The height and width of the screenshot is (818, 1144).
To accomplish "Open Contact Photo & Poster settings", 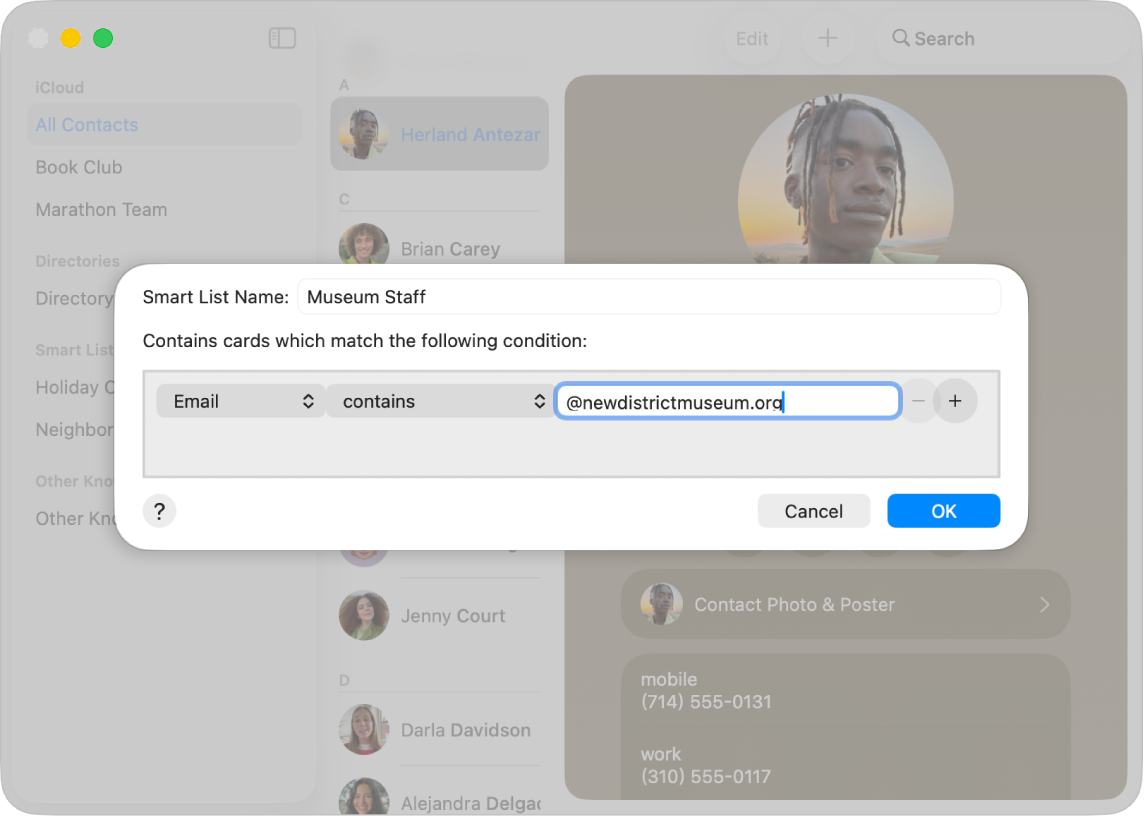I will pyautogui.click(x=845, y=604).
